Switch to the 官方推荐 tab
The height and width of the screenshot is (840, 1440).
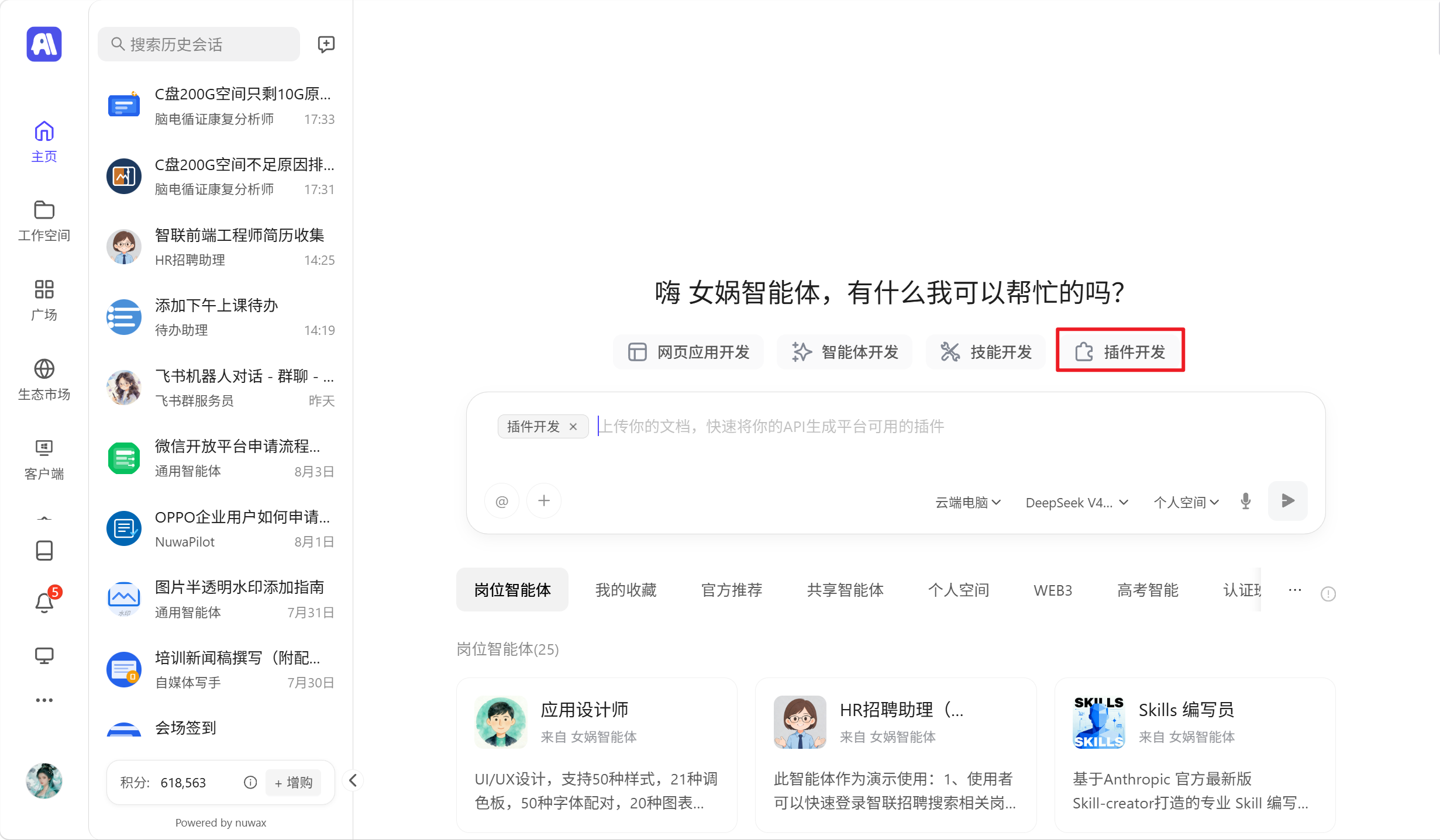[732, 590]
